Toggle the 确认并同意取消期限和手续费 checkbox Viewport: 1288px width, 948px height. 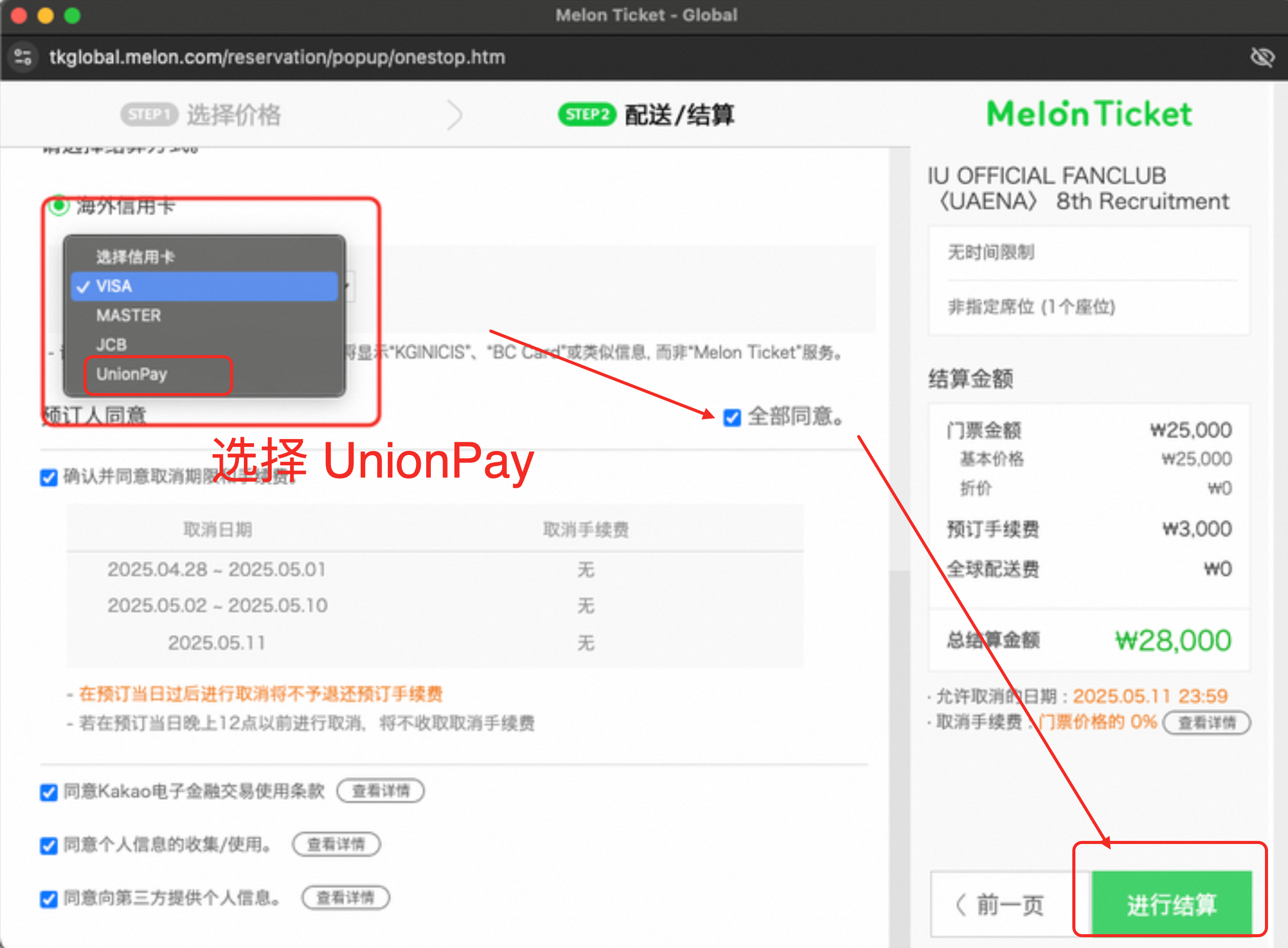coord(49,478)
